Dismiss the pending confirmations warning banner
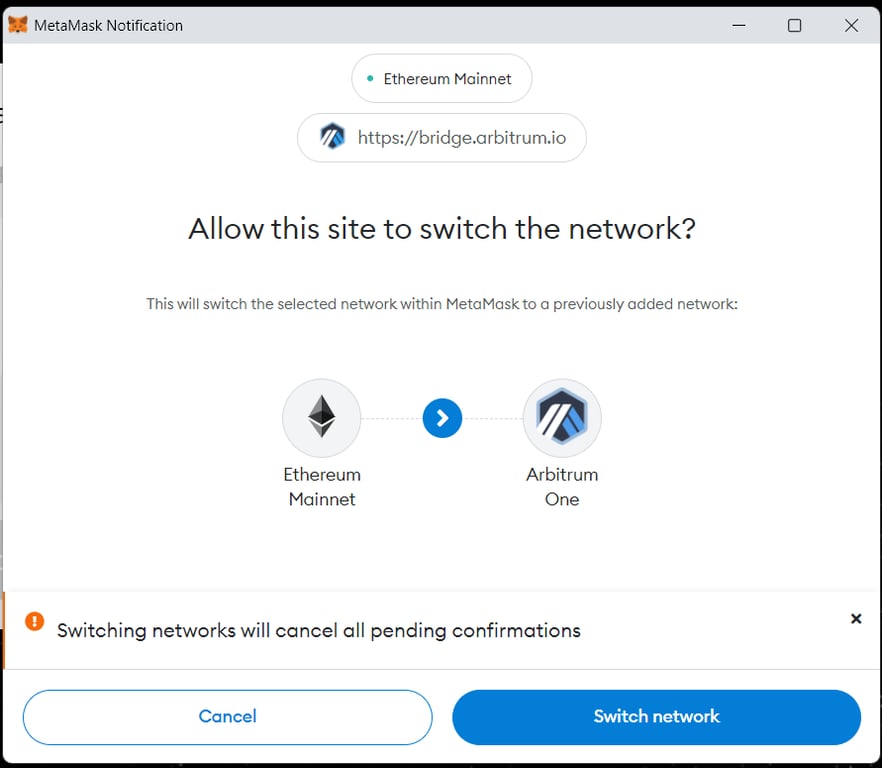Screen dimensions: 882x768 click(856, 618)
